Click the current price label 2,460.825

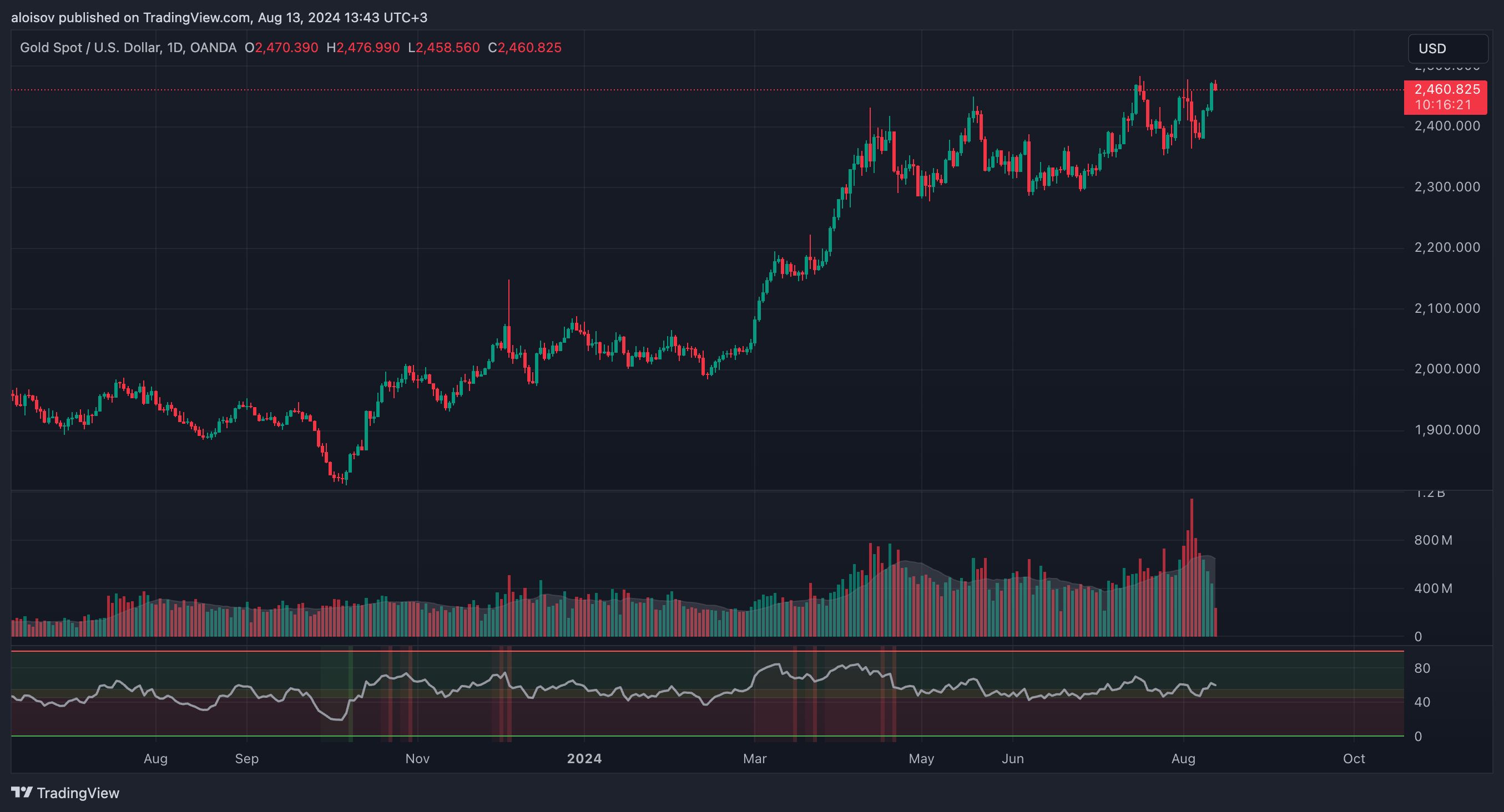pos(1446,89)
